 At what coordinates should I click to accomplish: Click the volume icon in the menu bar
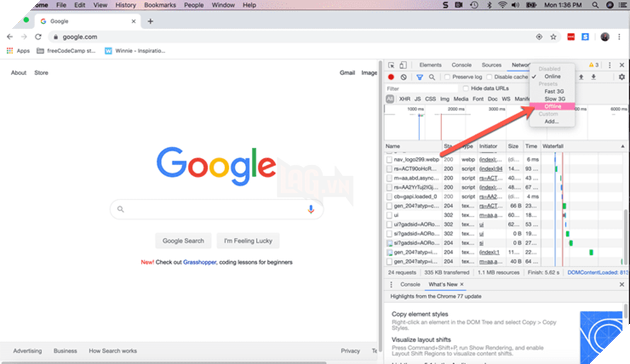click(515, 5)
